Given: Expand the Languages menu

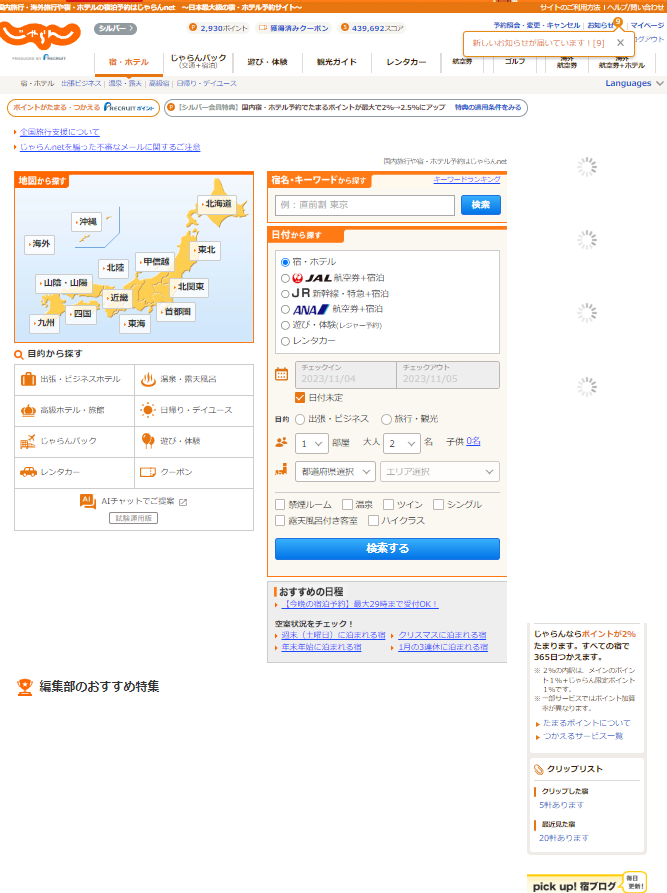Looking at the screenshot, I should coord(634,83).
